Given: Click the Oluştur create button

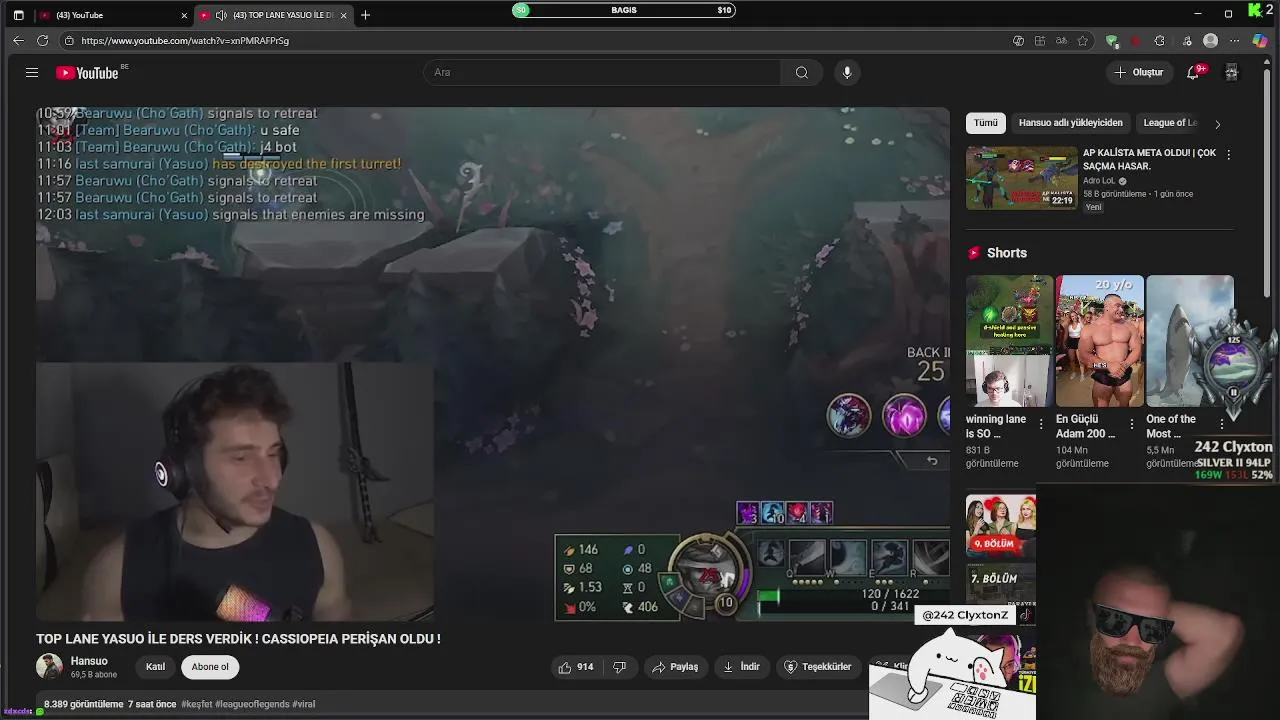Looking at the screenshot, I should pos(1138,72).
